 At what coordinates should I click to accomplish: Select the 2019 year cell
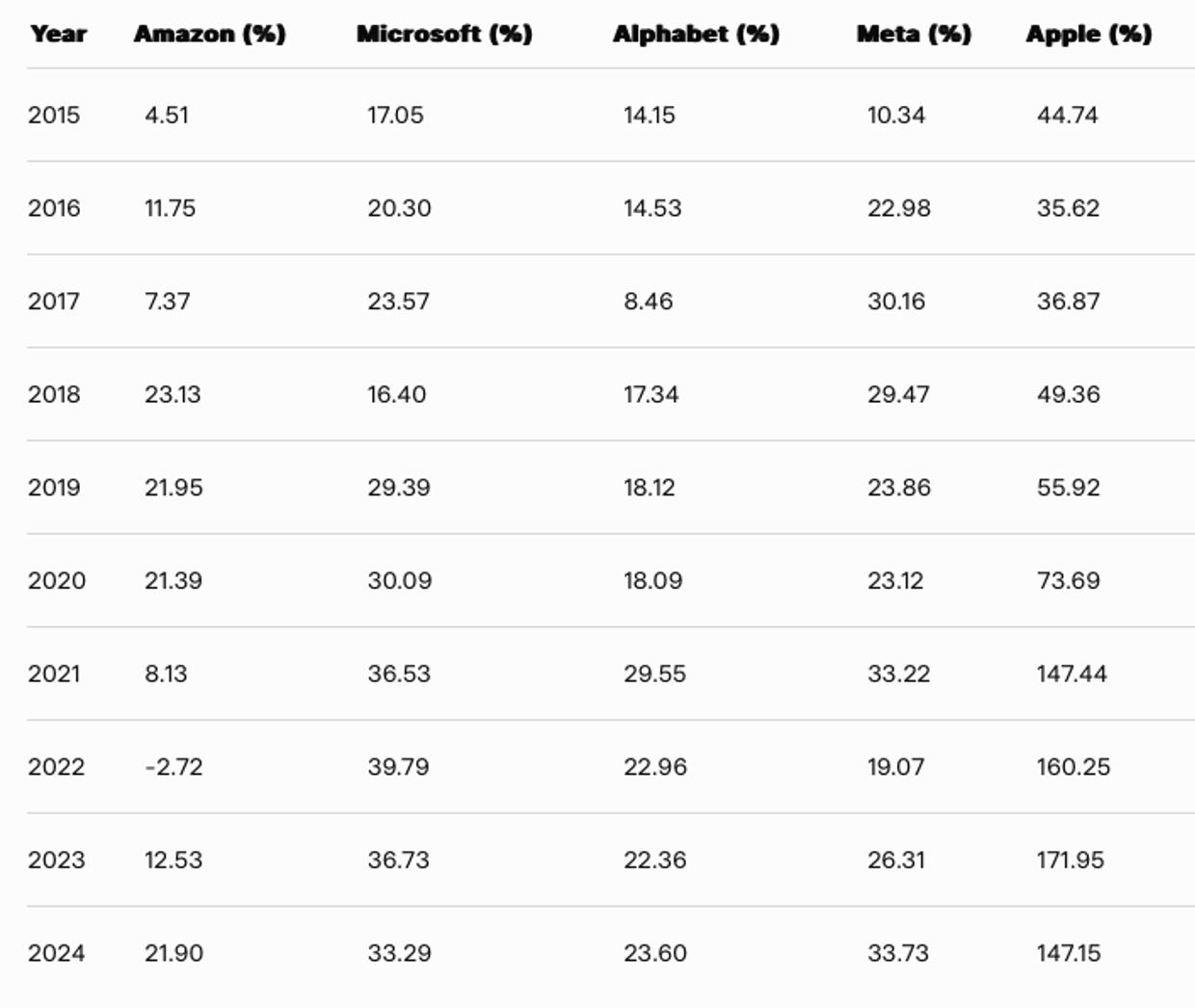click(54, 488)
